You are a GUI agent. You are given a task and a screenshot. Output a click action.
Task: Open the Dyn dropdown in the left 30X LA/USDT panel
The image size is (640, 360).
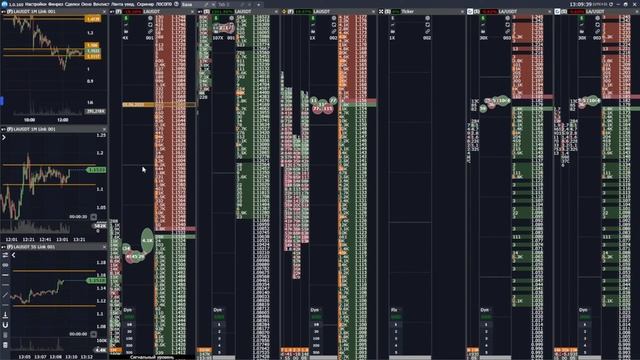[485, 310]
